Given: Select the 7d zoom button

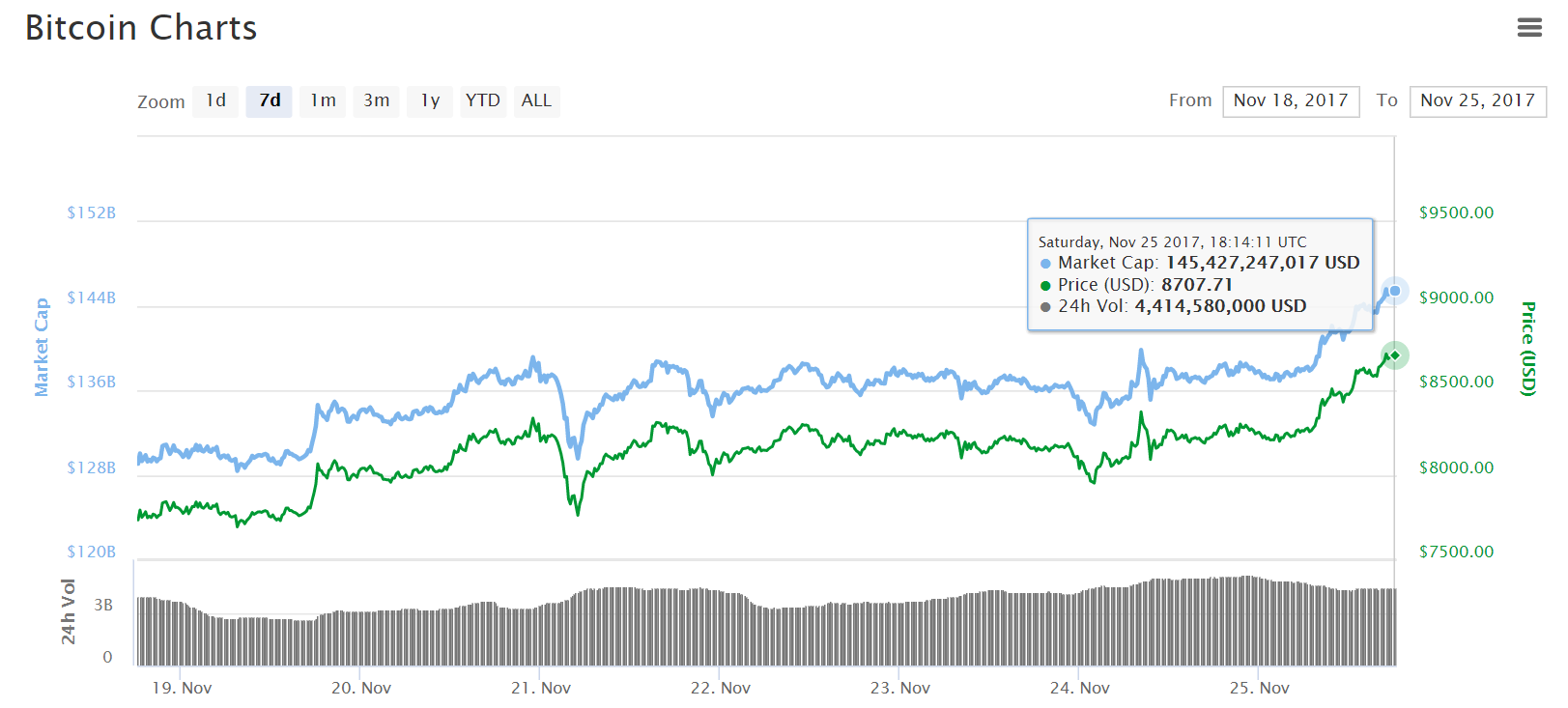Looking at the screenshot, I should coord(270,100).
